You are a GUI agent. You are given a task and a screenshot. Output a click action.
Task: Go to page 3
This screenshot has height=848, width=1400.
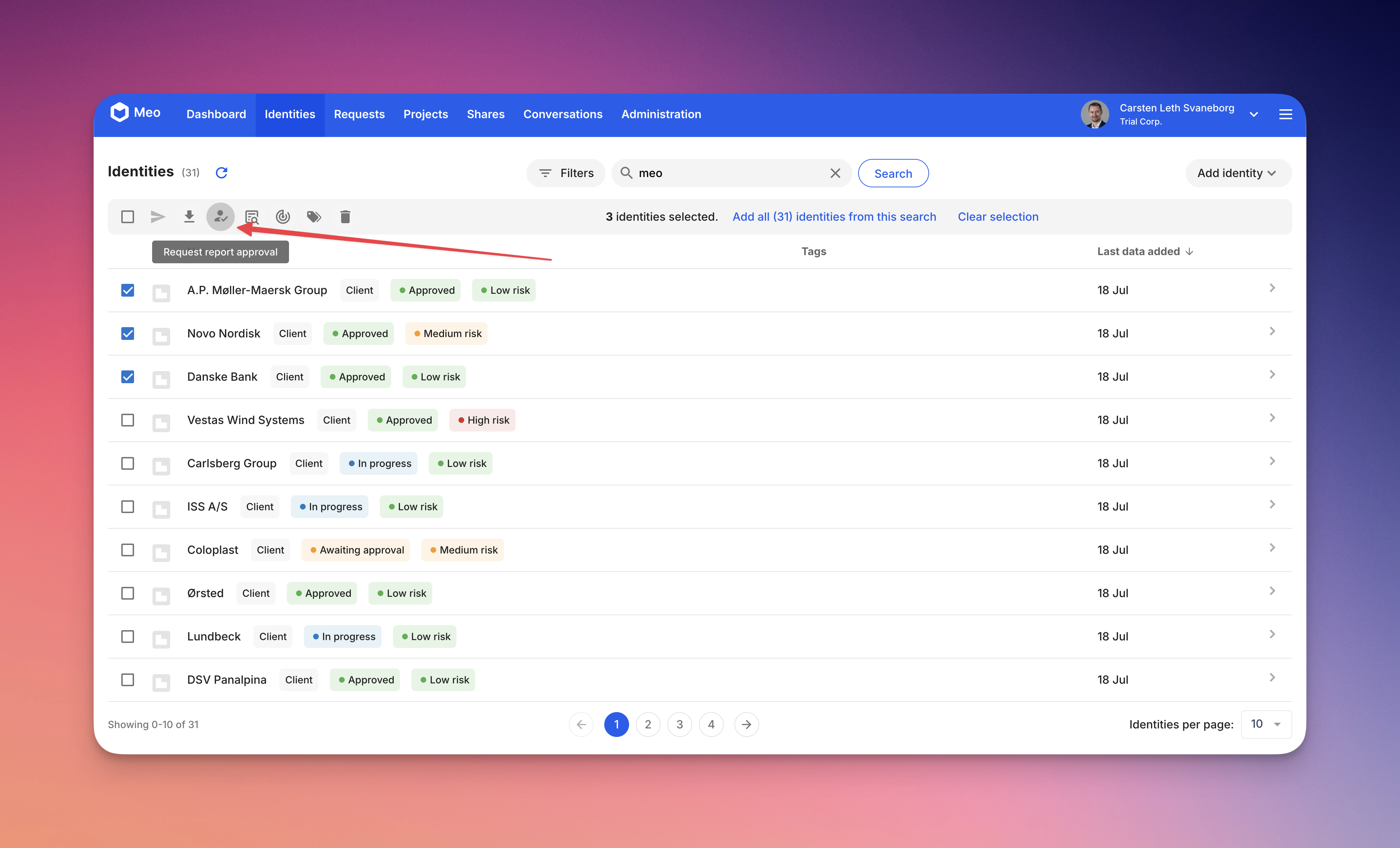pyautogui.click(x=679, y=725)
